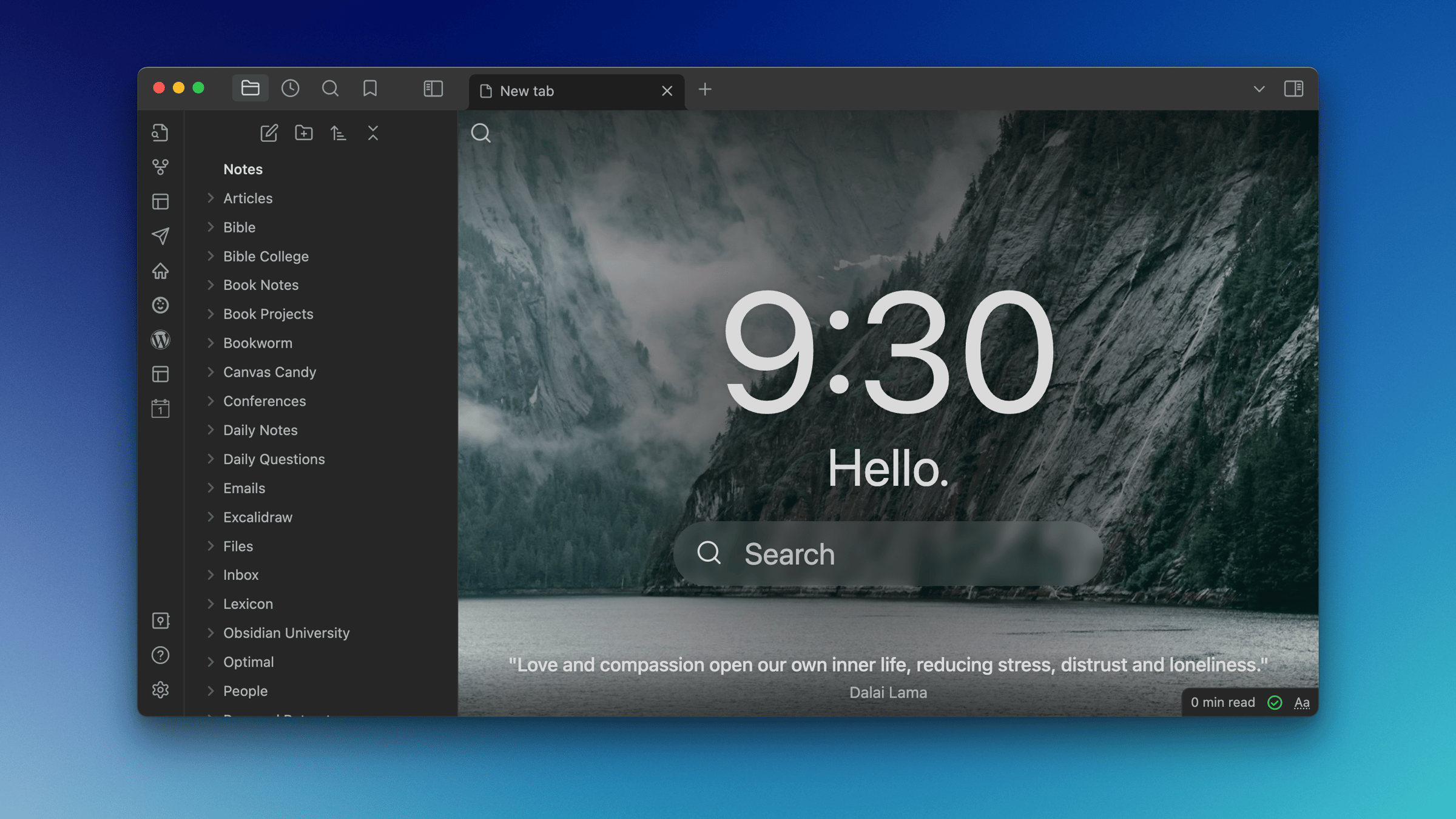1456x819 pixels.
Task: Open the file explorer folder icon
Action: click(250, 89)
